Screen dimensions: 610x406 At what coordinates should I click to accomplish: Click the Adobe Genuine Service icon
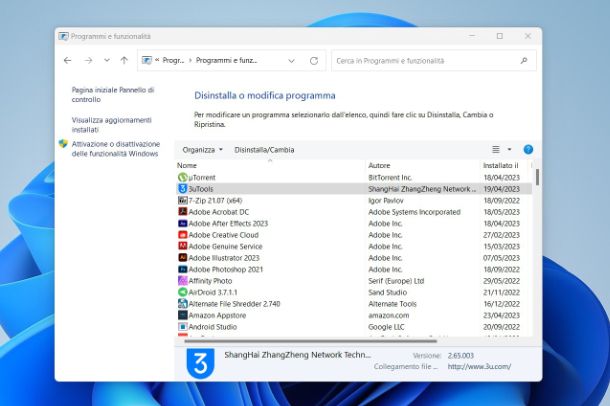point(182,246)
